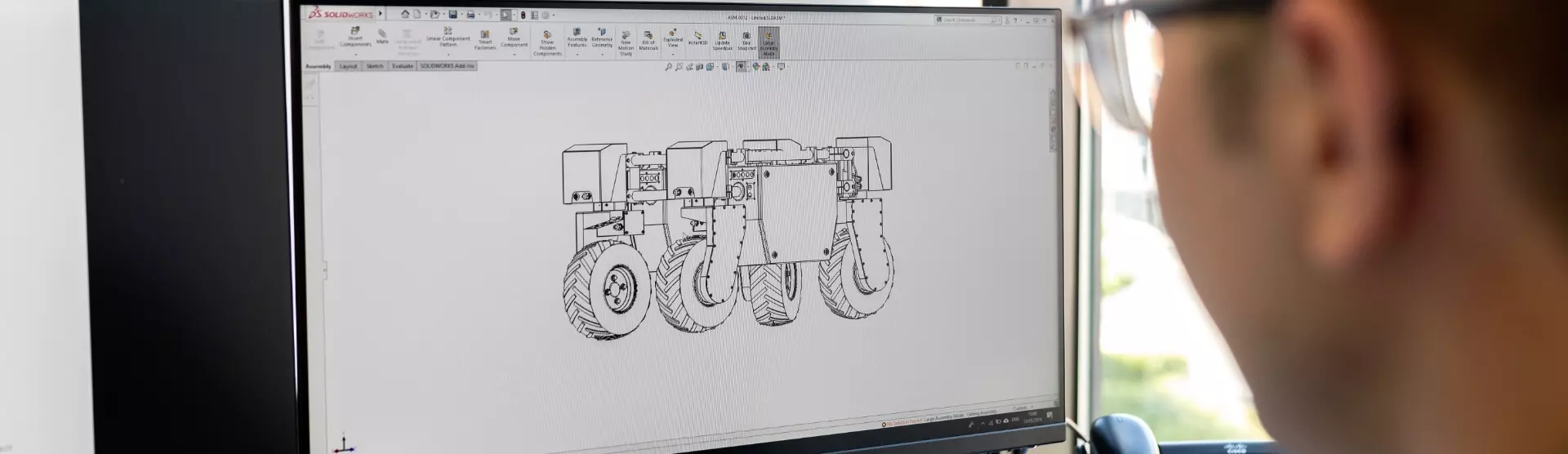Switch to the Layout tab
1568x454 pixels.
click(x=349, y=66)
